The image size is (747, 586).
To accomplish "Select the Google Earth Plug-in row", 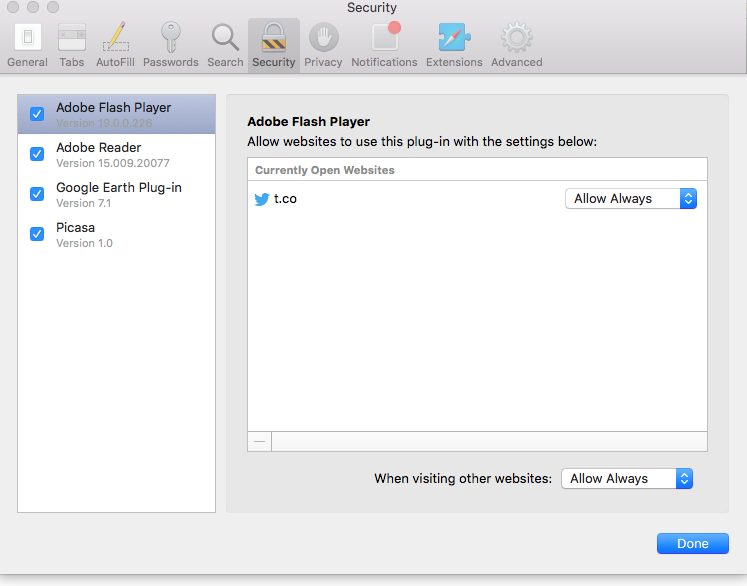I will pyautogui.click(x=116, y=194).
